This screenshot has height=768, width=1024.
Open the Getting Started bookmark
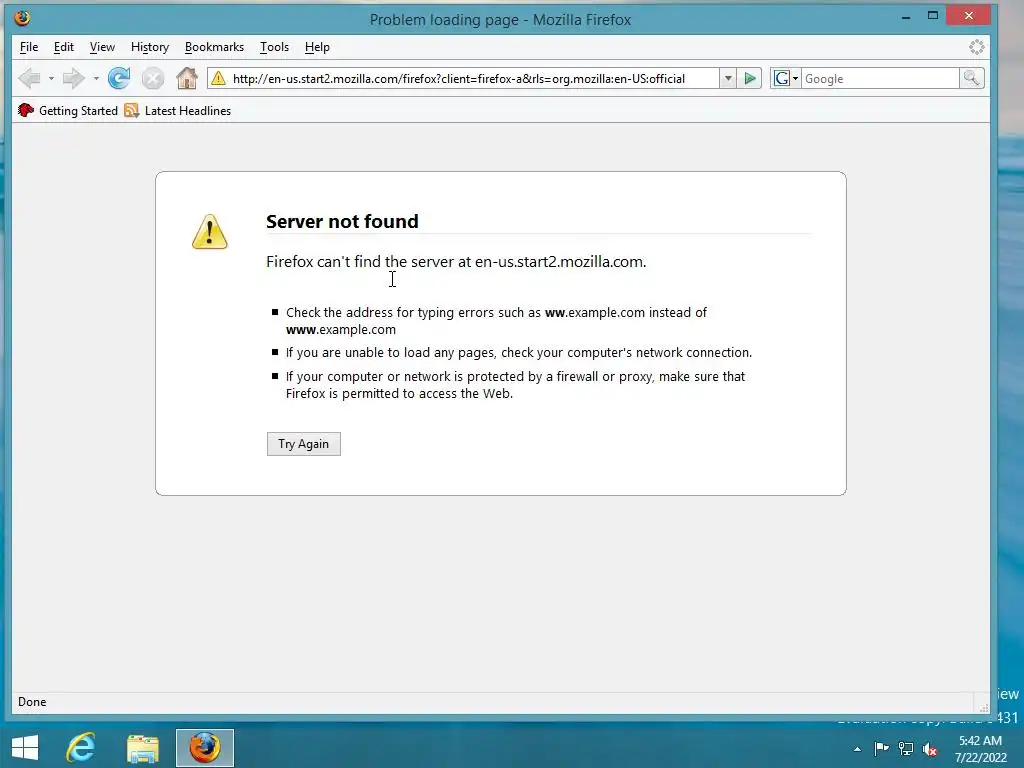click(68, 110)
